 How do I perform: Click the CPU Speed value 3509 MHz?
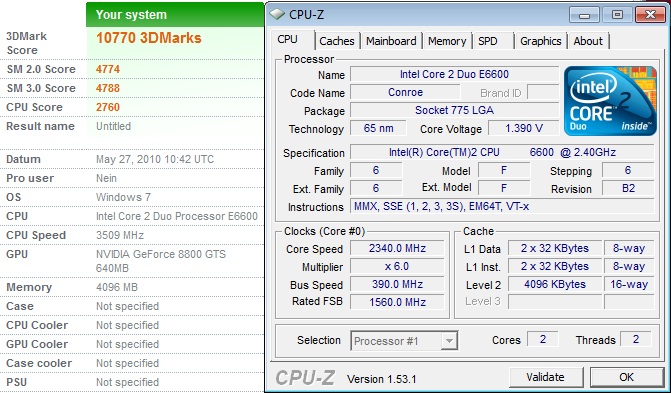(x=120, y=235)
